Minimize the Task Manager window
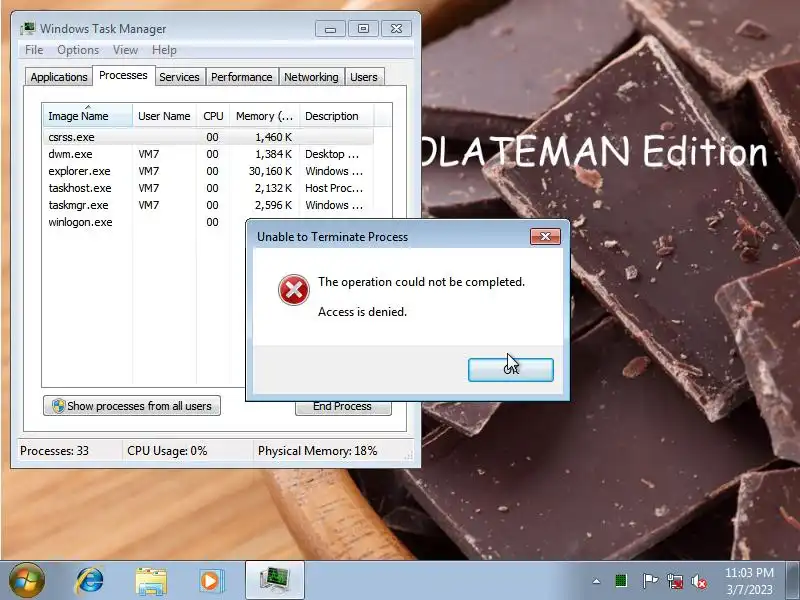Image resolution: width=800 pixels, height=600 pixels. click(330, 29)
